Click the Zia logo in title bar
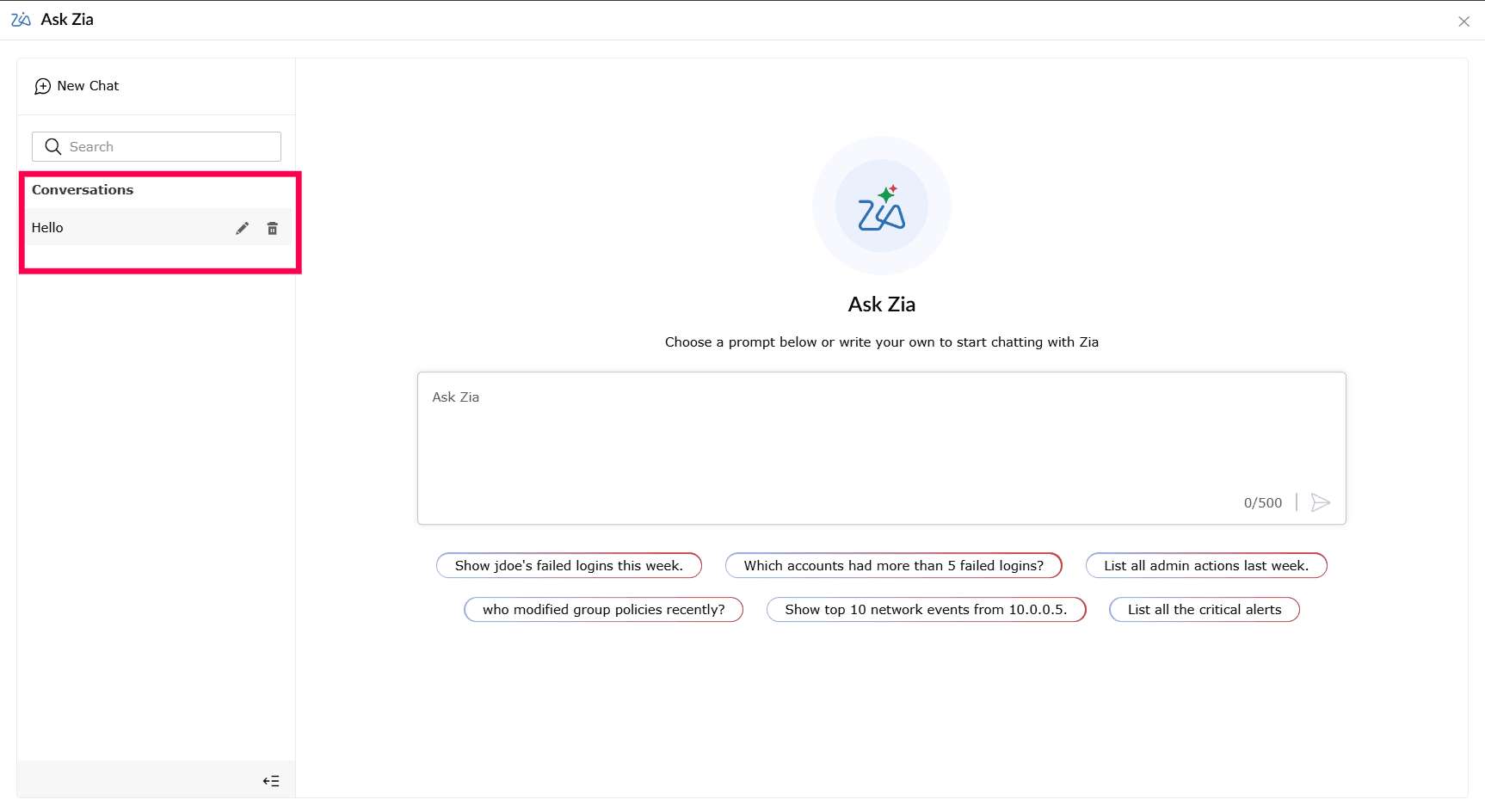This screenshot has height=812, width=1485. pos(21,20)
